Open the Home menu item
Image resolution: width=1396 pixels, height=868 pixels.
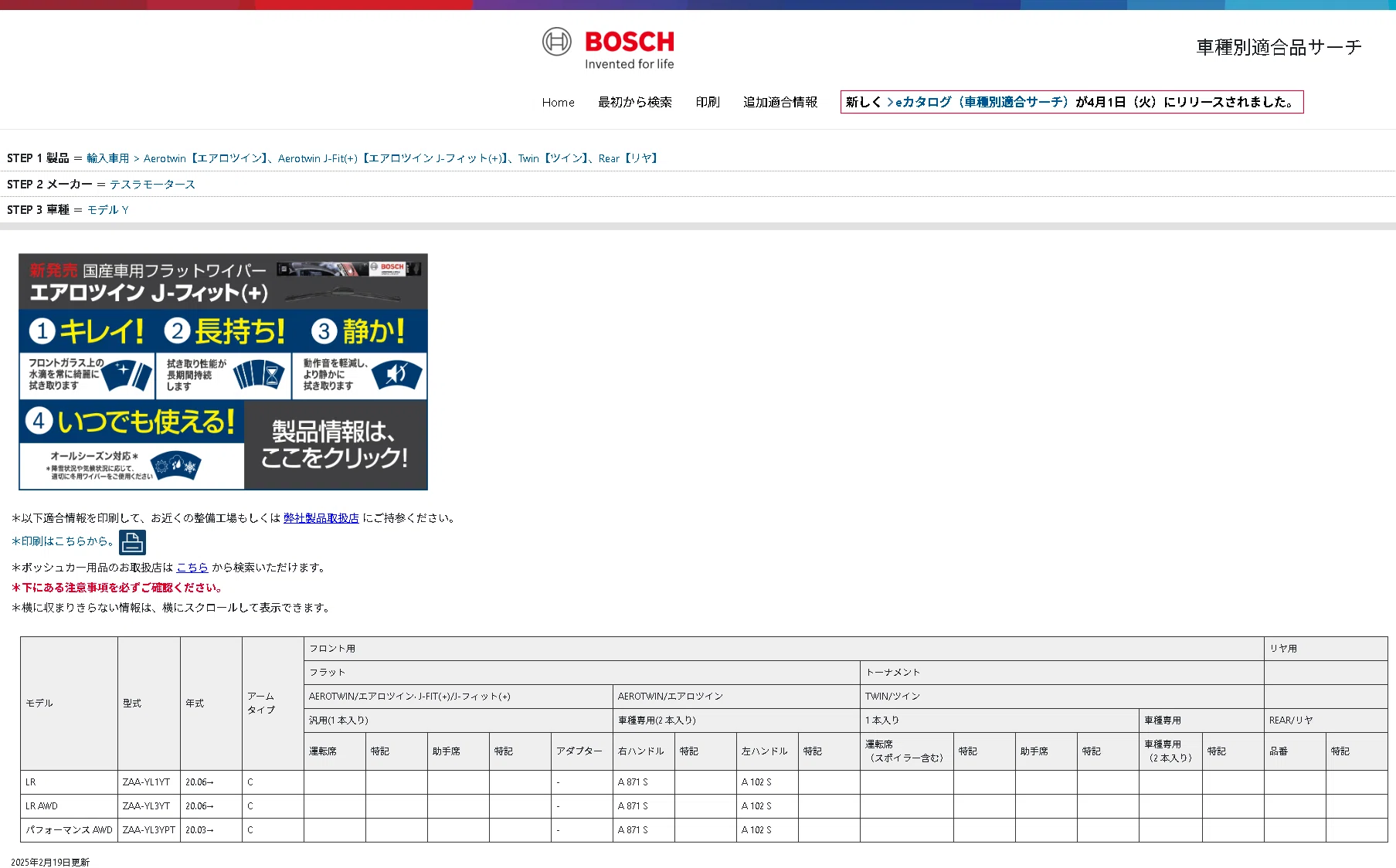click(x=558, y=103)
